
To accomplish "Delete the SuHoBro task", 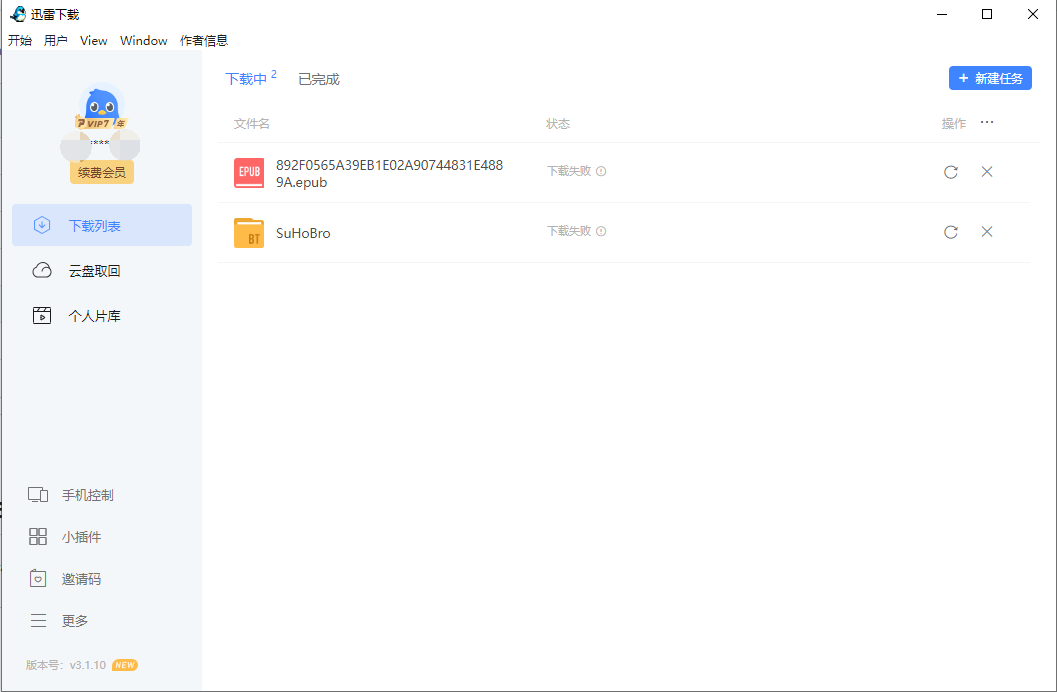I will click(x=987, y=232).
